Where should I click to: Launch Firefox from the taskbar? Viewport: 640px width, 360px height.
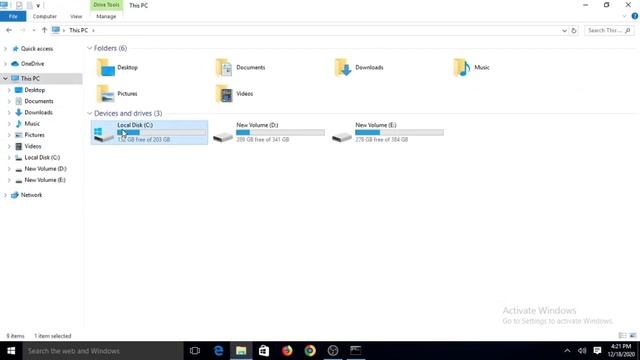click(287, 351)
